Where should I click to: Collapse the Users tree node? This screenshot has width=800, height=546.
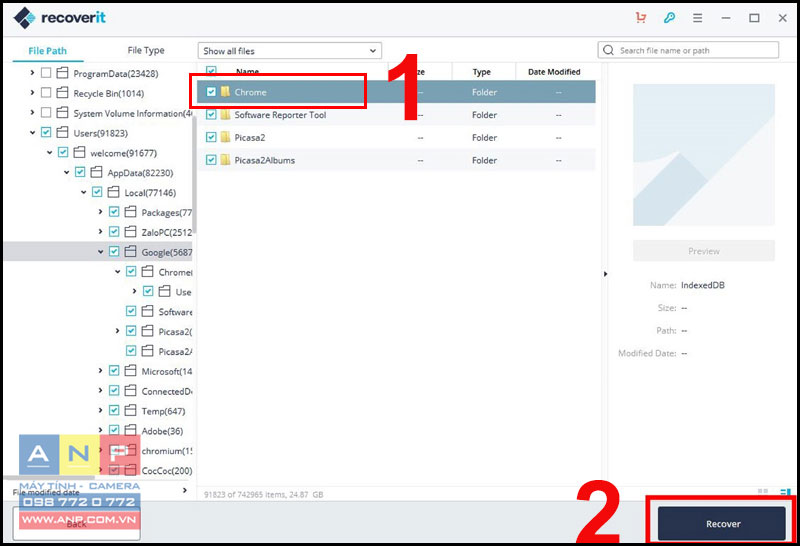(32, 133)
